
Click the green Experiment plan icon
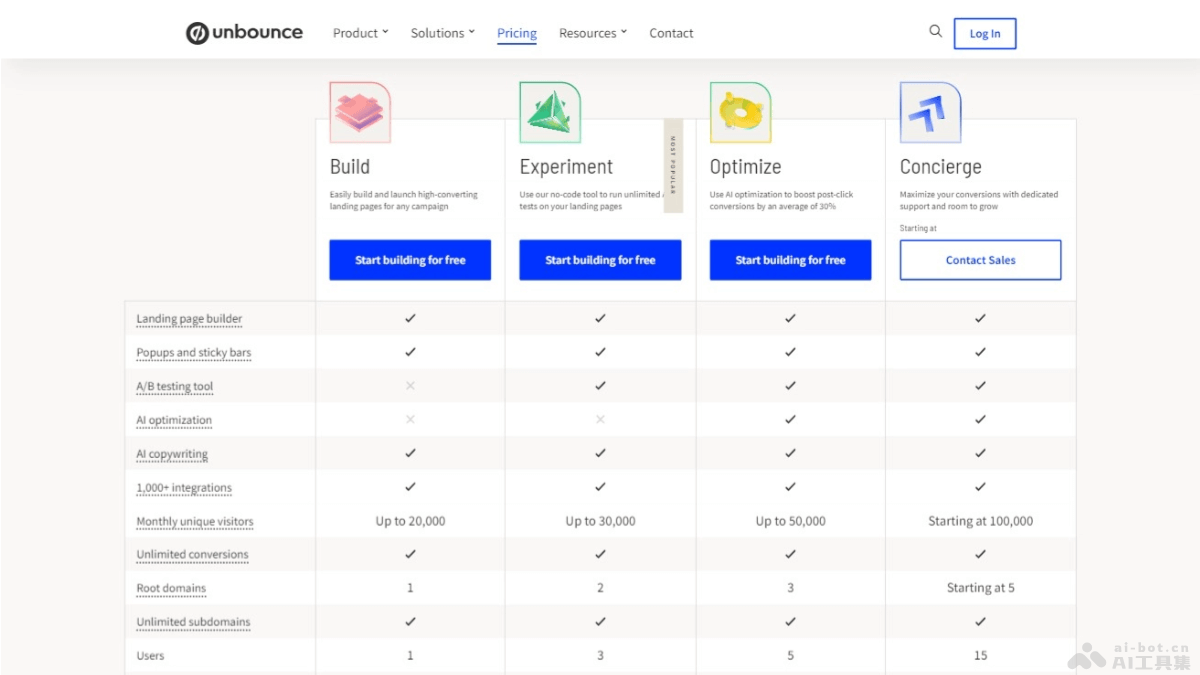(x=549, y=111)
